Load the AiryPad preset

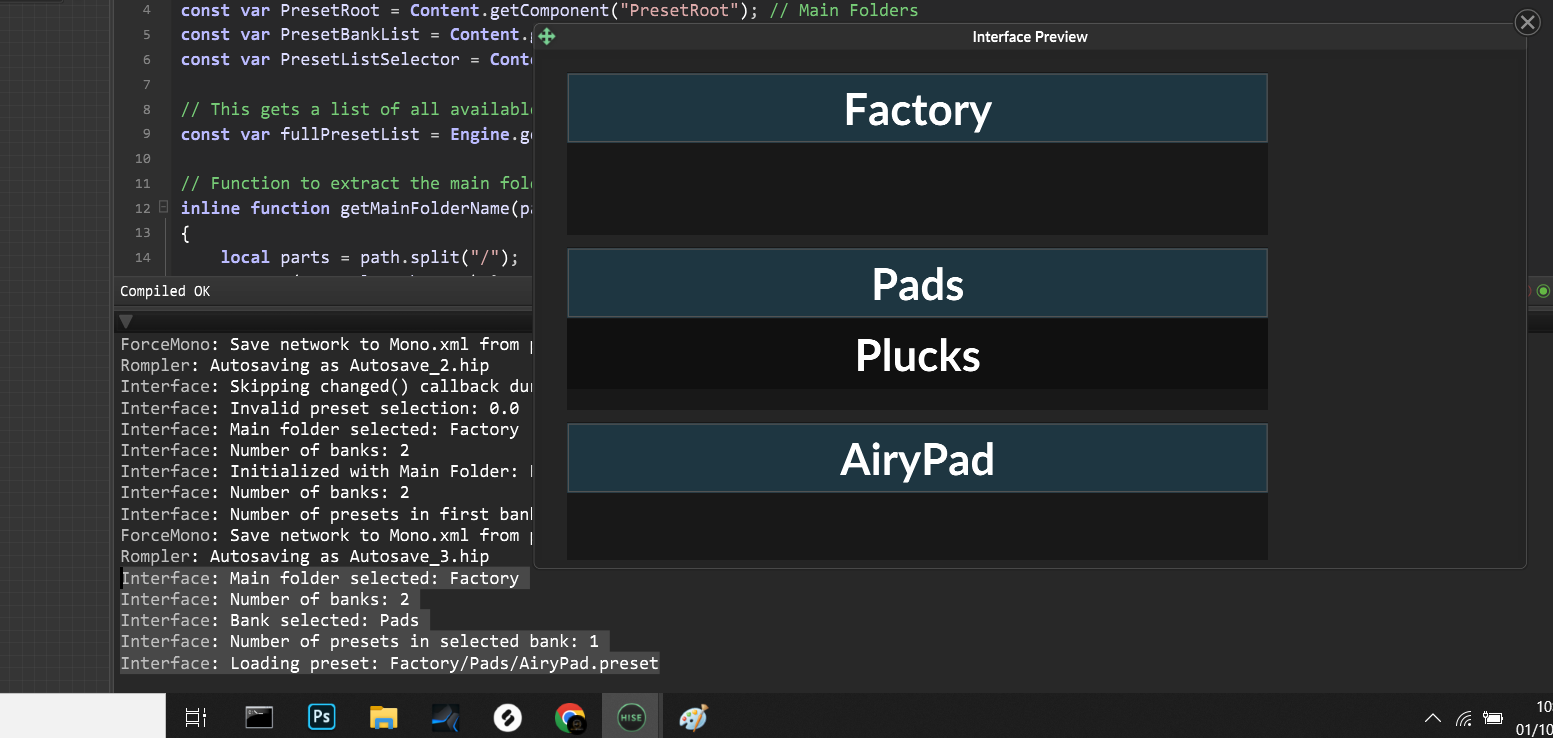pyautogui.click(x=917, y=458)
